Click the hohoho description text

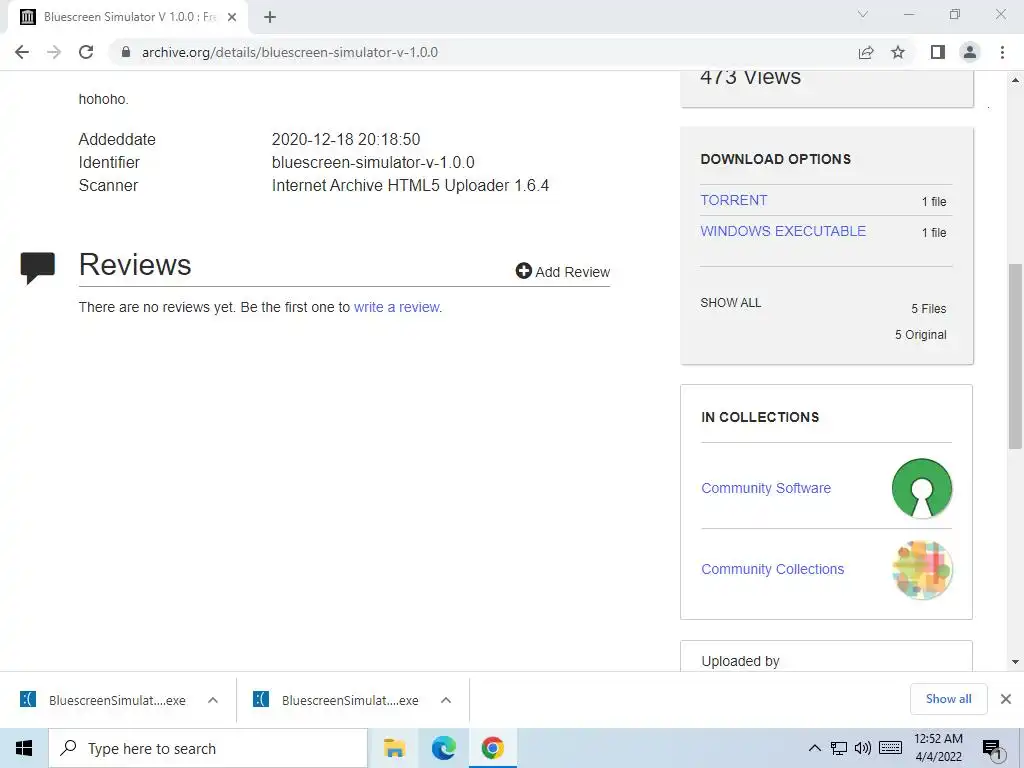[x=103, y=99]
